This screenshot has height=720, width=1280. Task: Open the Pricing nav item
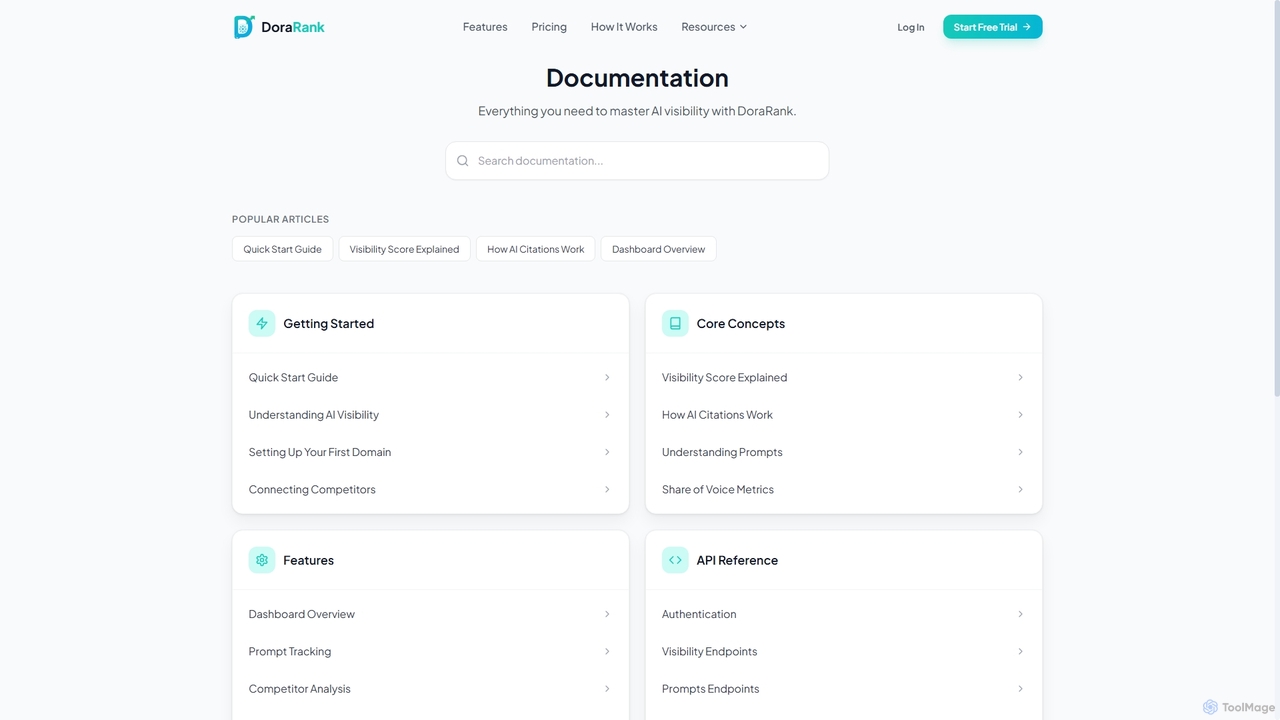[549, 27]
